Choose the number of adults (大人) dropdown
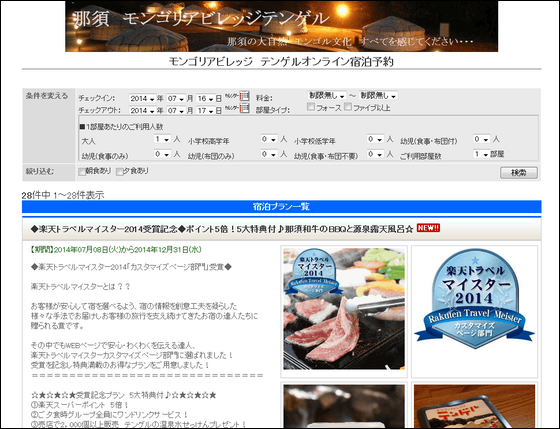 (162, 139)
